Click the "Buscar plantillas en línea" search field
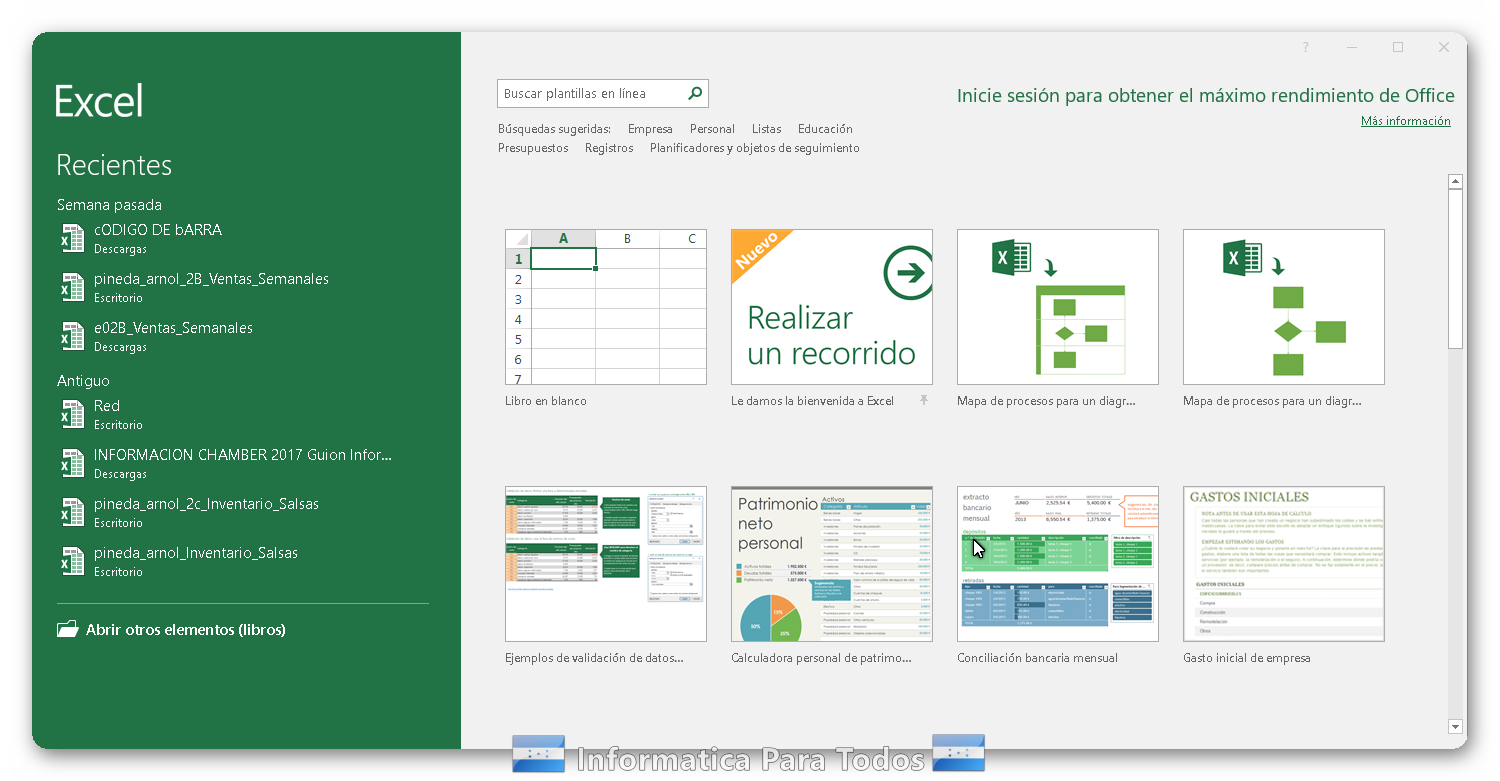This screenshot has height=781, width=1500. pyautogui.click(x=585, y=93)
